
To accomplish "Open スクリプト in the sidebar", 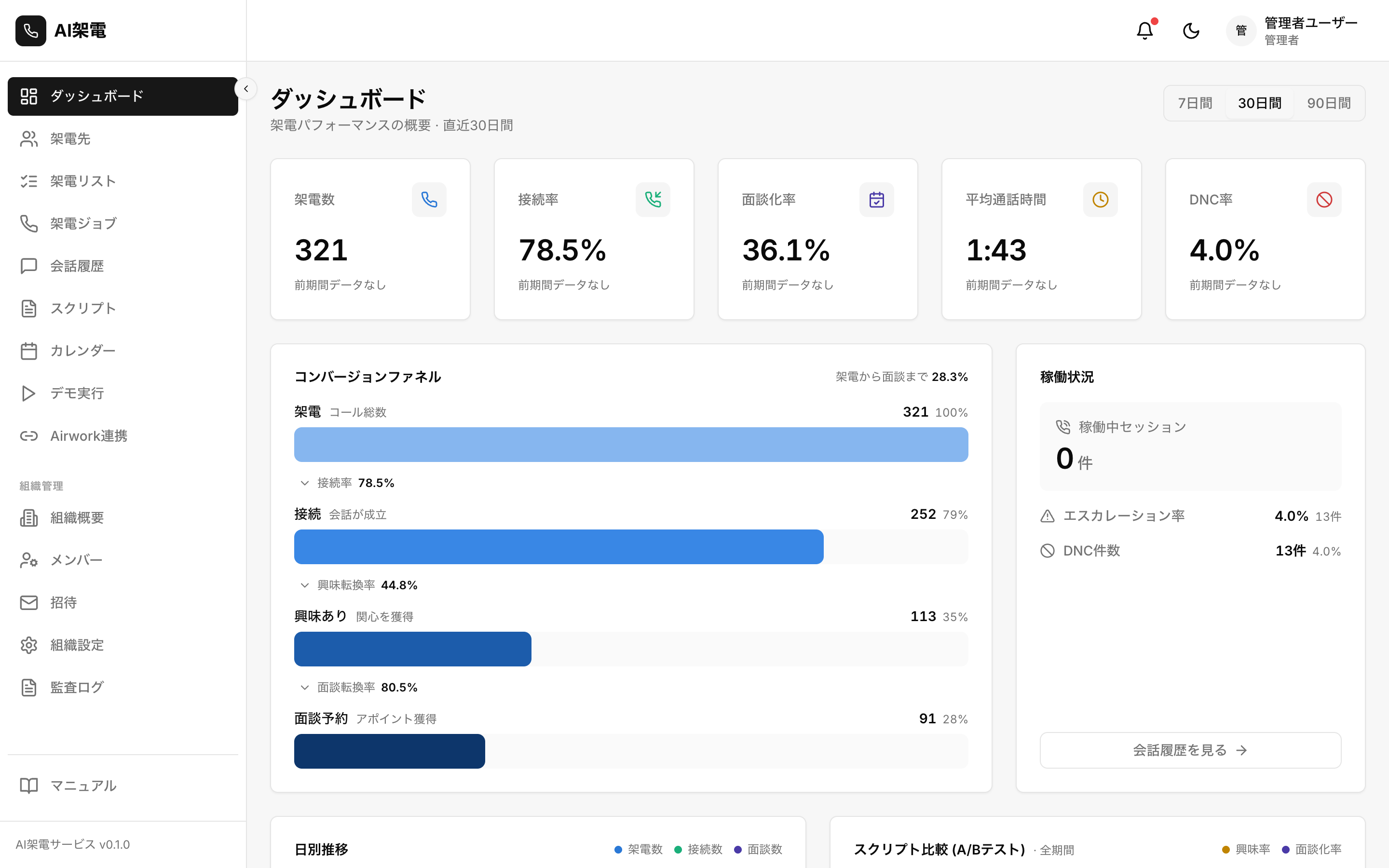I will [x=123, y=308].
